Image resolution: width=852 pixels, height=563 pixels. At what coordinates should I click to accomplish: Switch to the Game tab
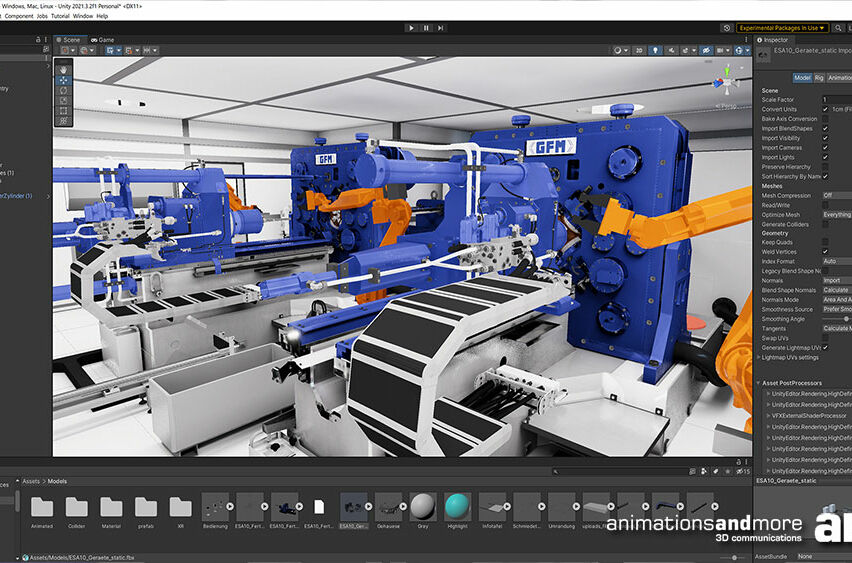click(x=103, y=40)
